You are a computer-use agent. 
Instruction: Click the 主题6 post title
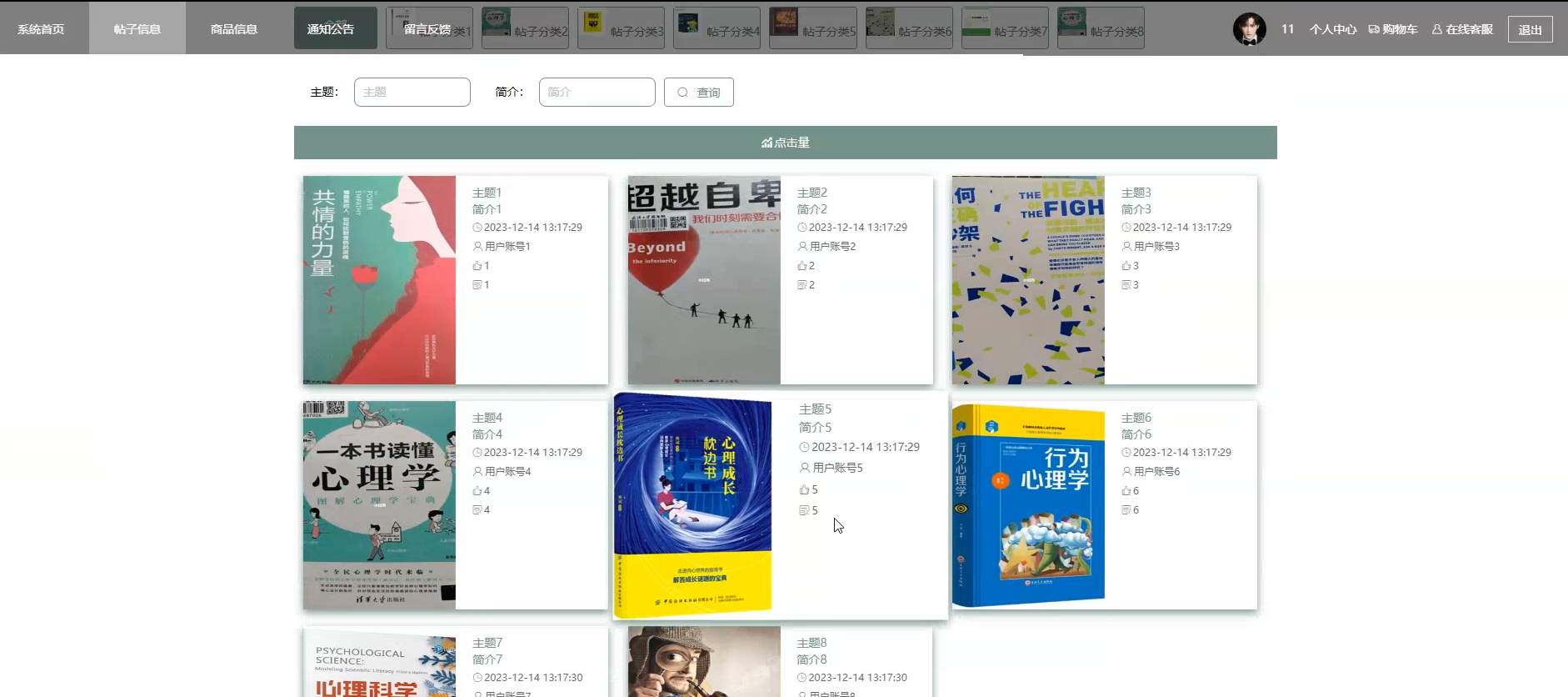point(1136,418)
